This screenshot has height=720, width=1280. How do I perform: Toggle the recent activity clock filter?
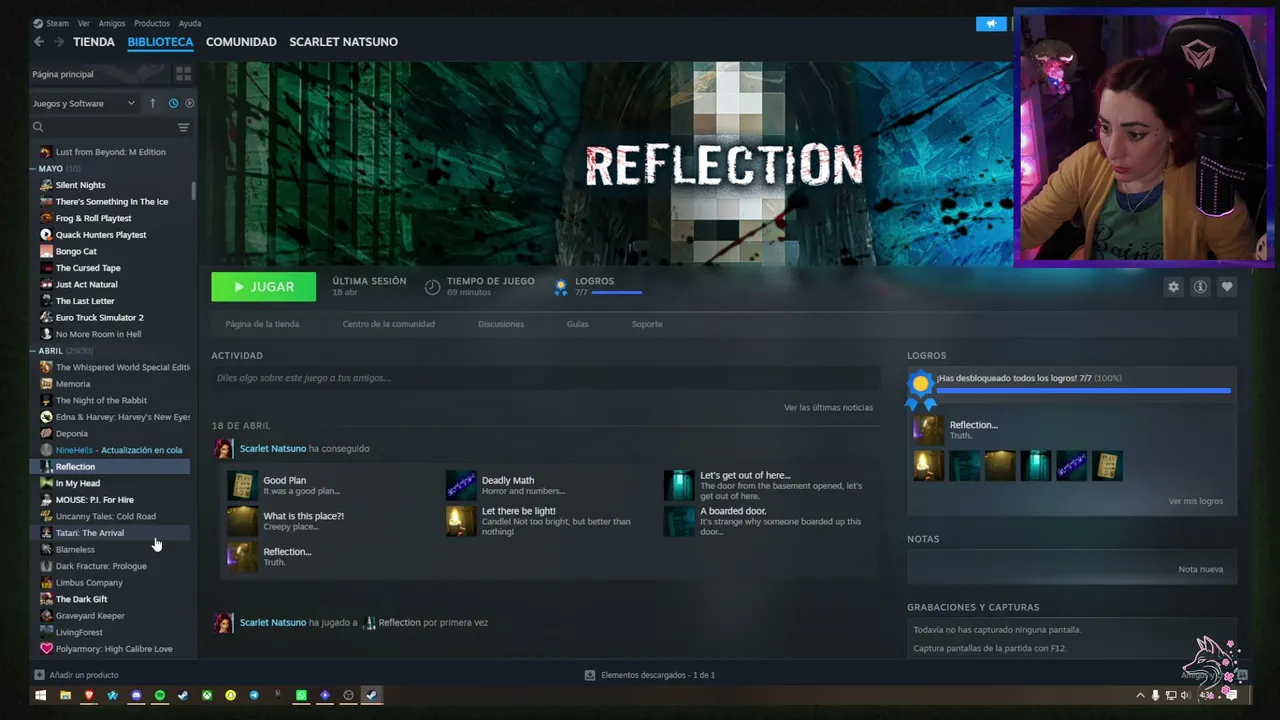point(173,103)
